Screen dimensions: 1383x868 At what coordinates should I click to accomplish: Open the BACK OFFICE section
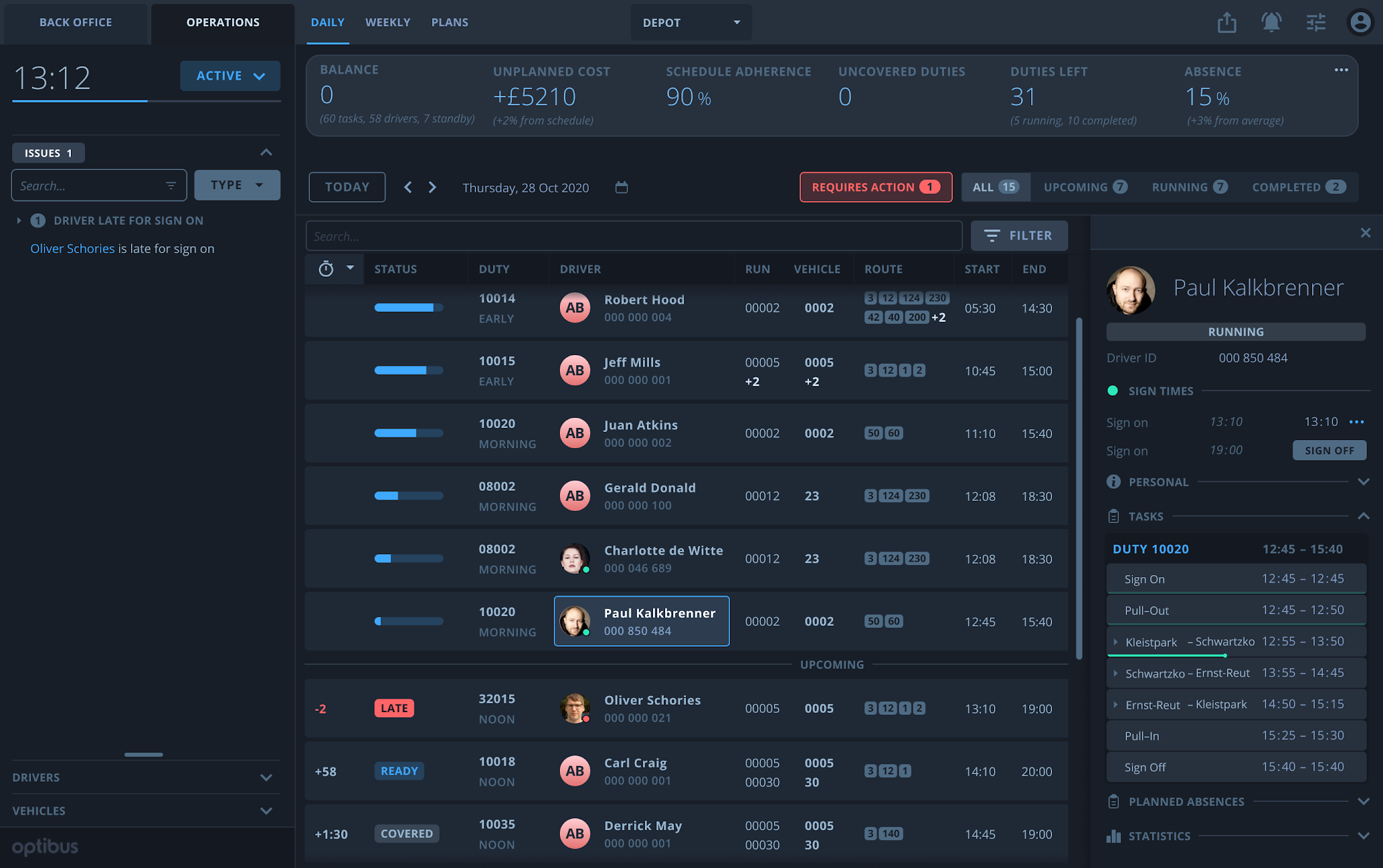(x=75, y=22)
